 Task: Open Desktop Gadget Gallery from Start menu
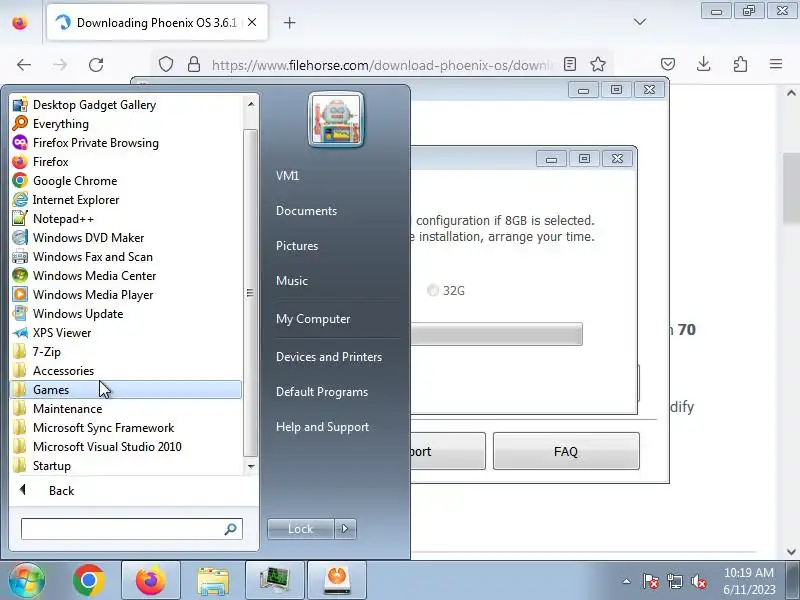(x=126, y=105)
